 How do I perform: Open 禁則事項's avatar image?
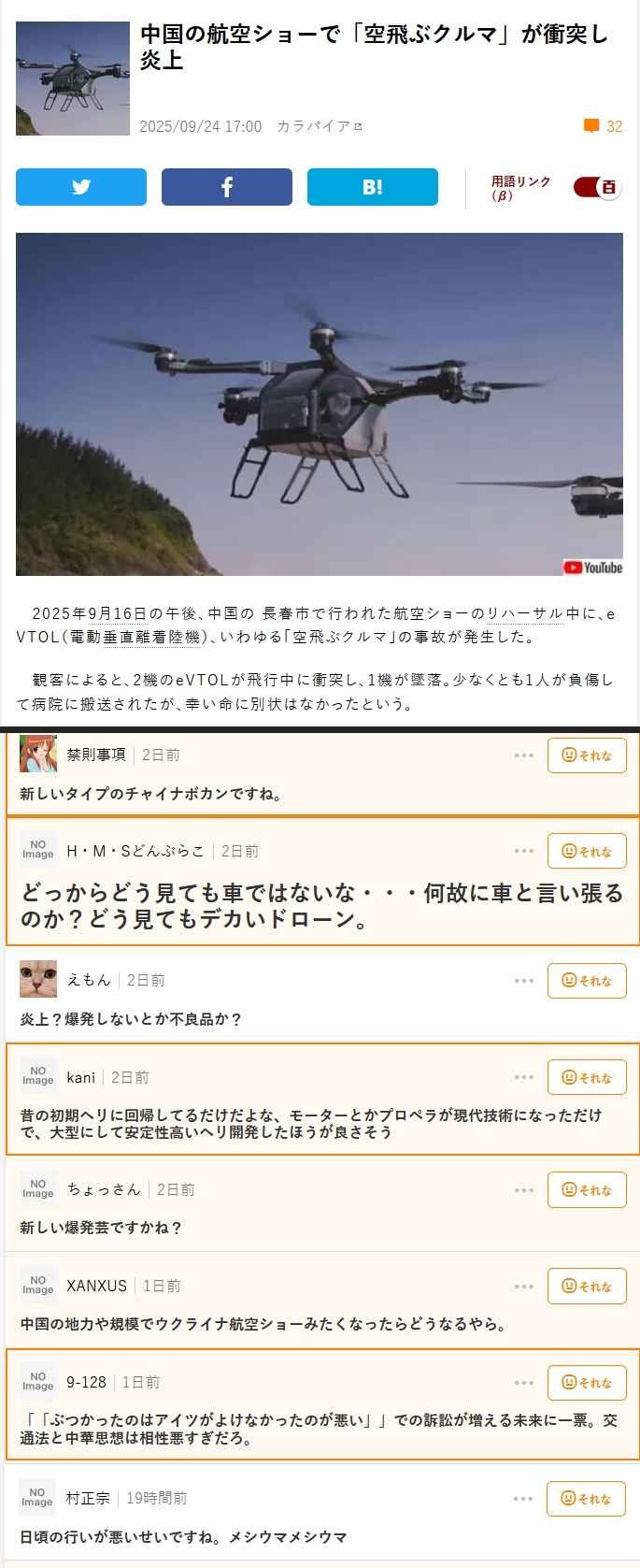[x=38, y=754]
